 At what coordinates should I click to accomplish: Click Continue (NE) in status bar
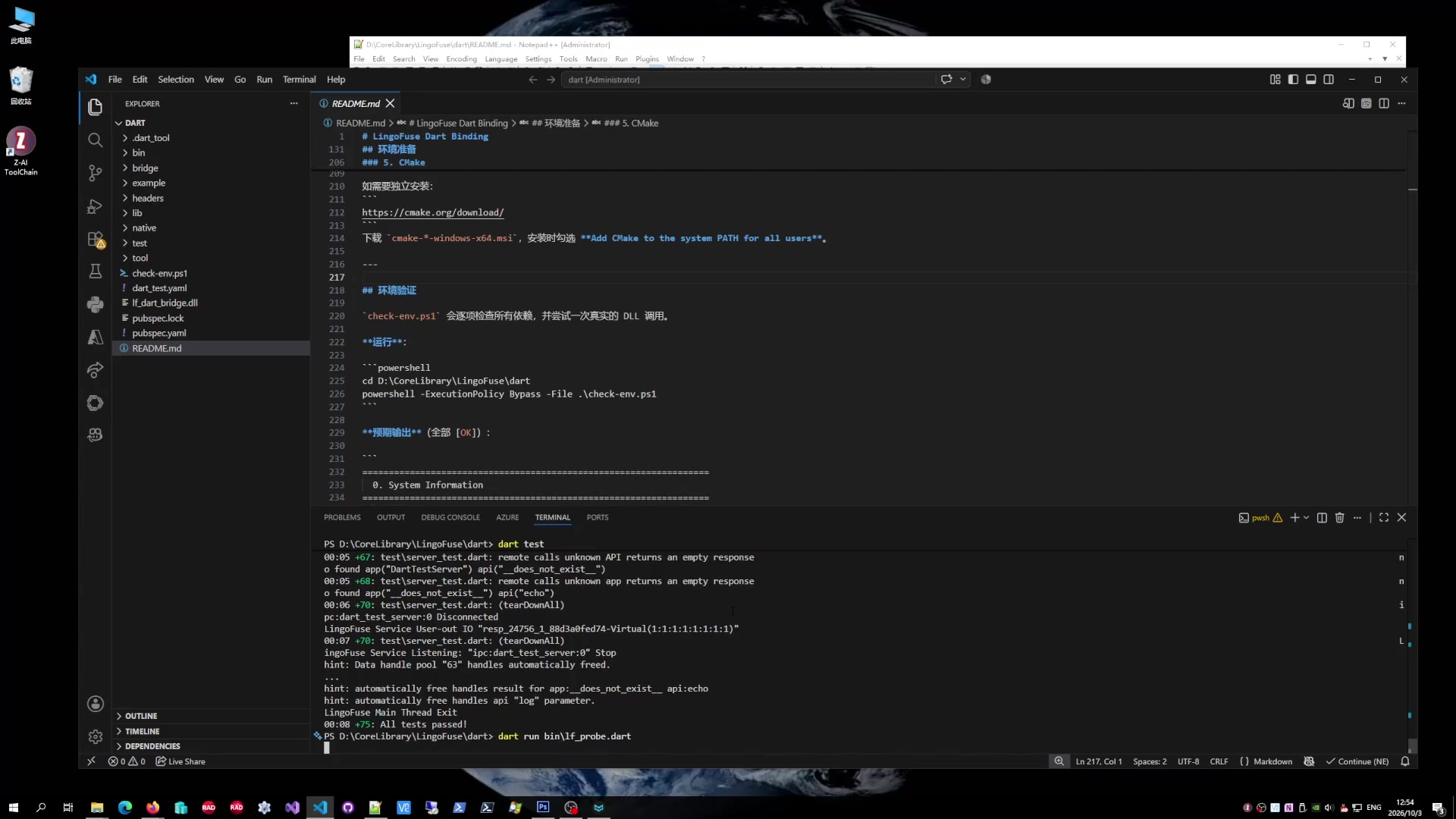coord(1357,761)
